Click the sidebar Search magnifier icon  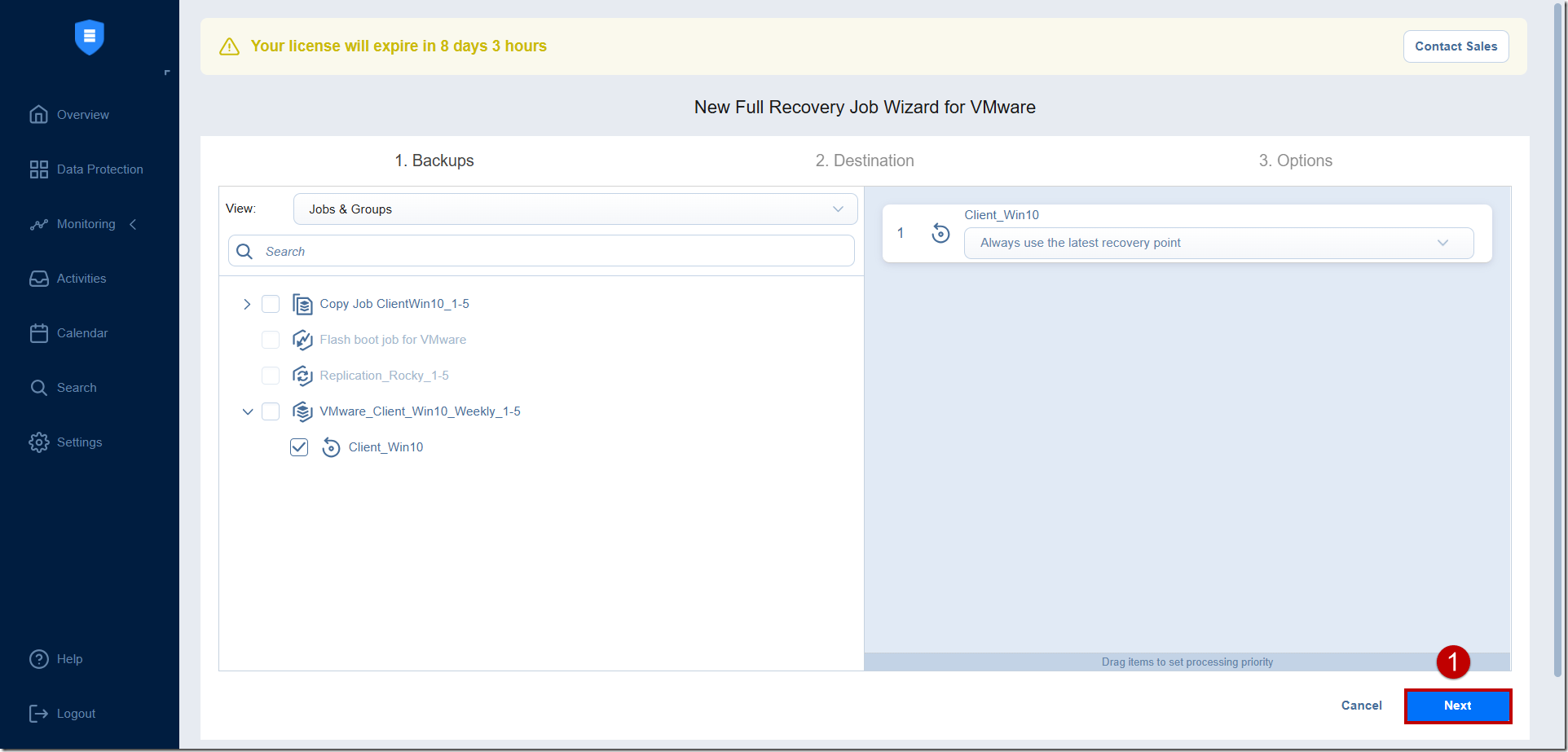coord(38,388)
